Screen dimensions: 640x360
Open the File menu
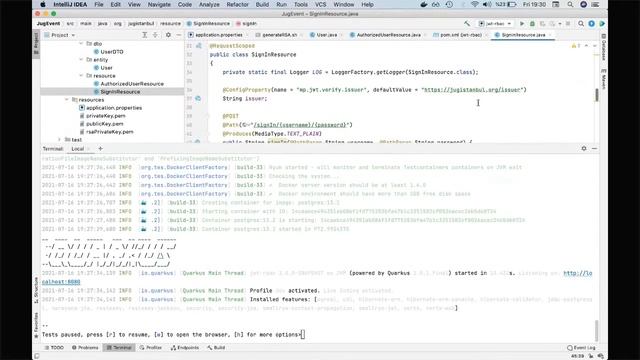[99, 4]
